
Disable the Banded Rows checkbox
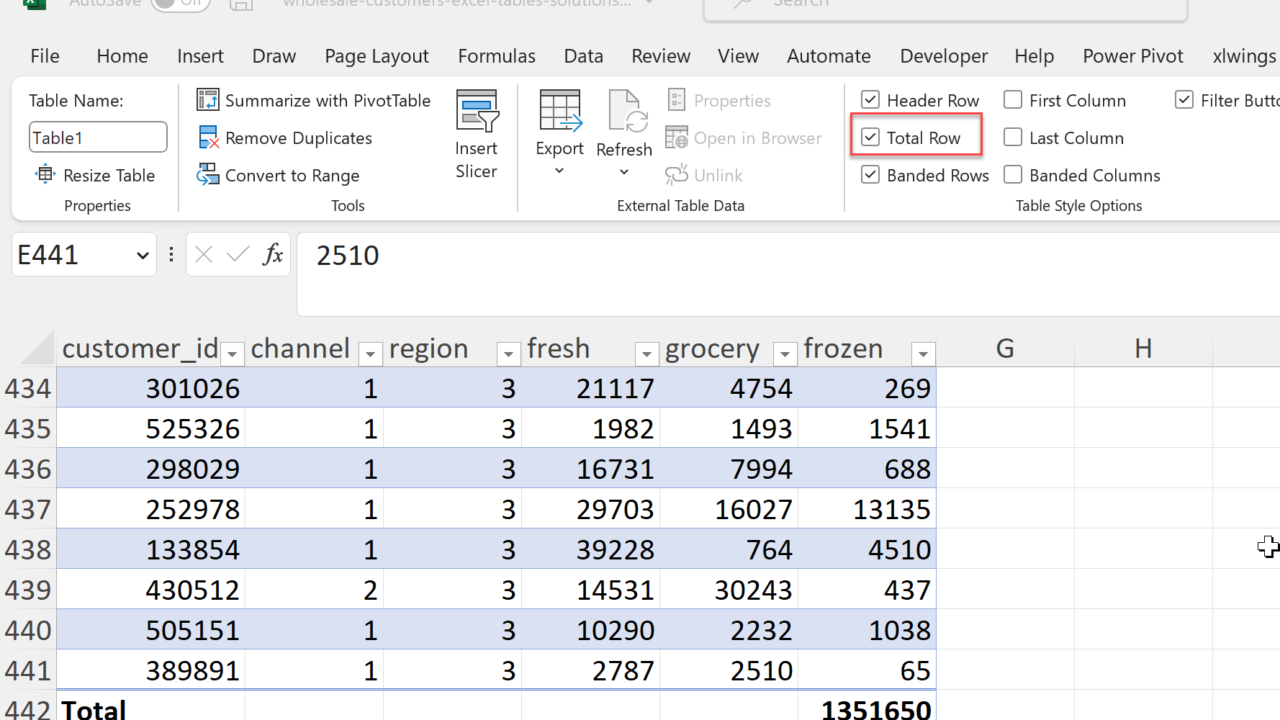tap(871, 175)
